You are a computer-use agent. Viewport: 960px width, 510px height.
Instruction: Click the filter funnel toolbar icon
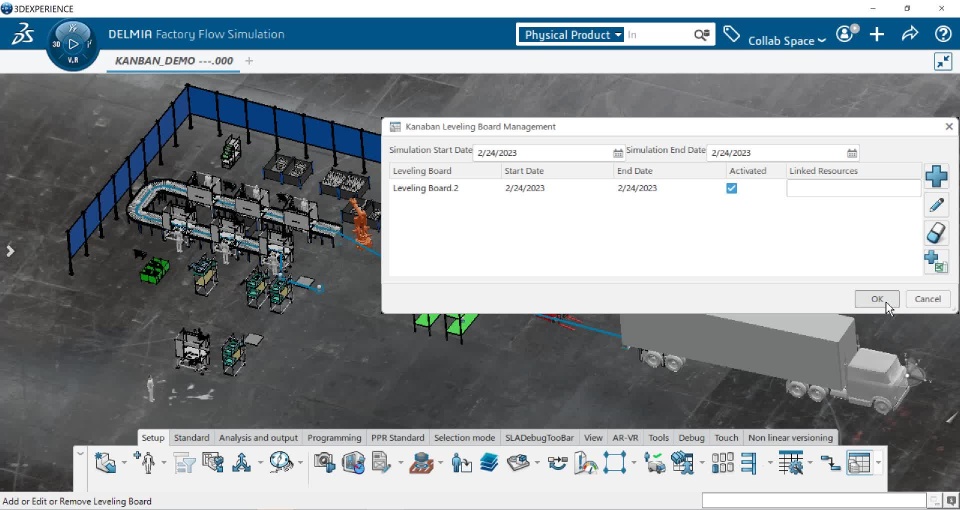point(184,462)
